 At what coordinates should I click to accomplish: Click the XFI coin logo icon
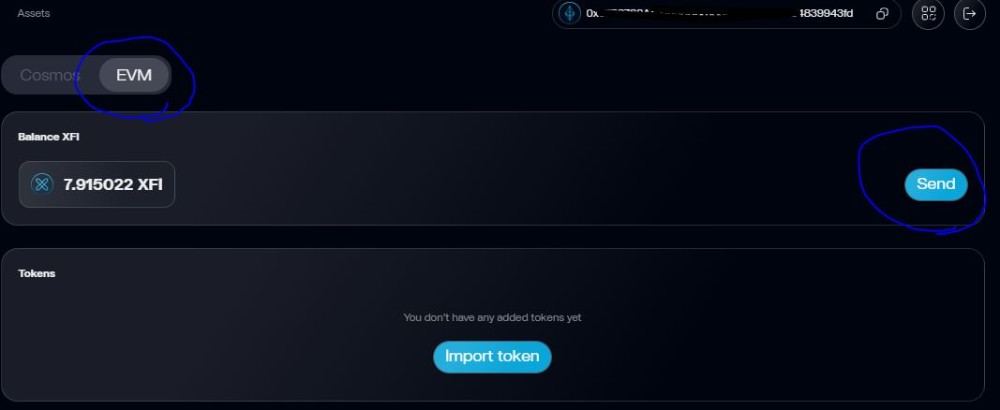coord(42,184)
